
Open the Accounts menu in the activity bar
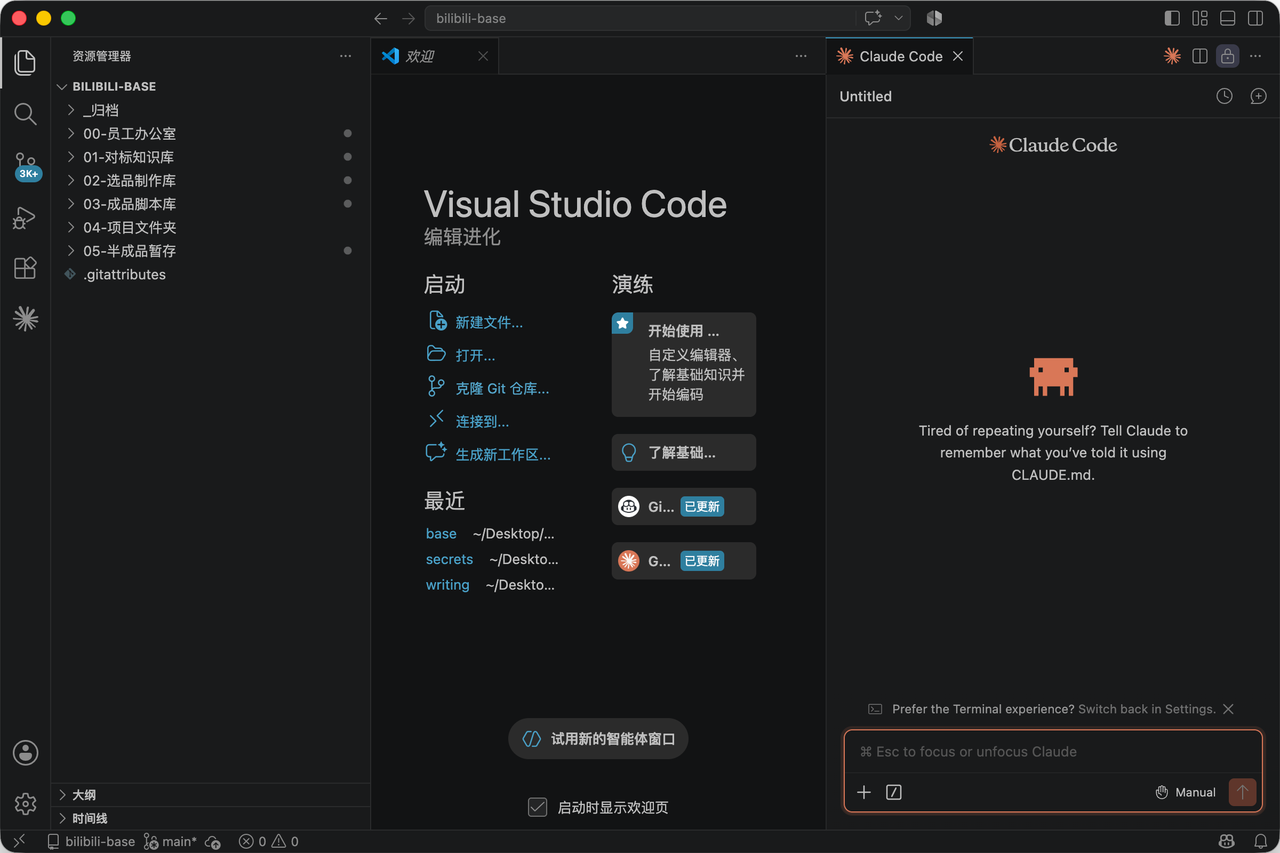[25, 752]
